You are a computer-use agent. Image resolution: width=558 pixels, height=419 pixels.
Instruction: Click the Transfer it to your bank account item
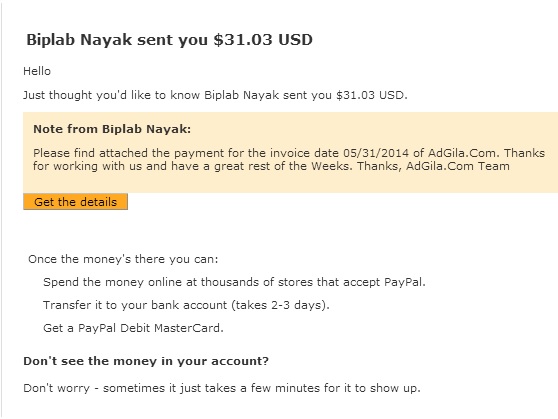tap(186, 305)
